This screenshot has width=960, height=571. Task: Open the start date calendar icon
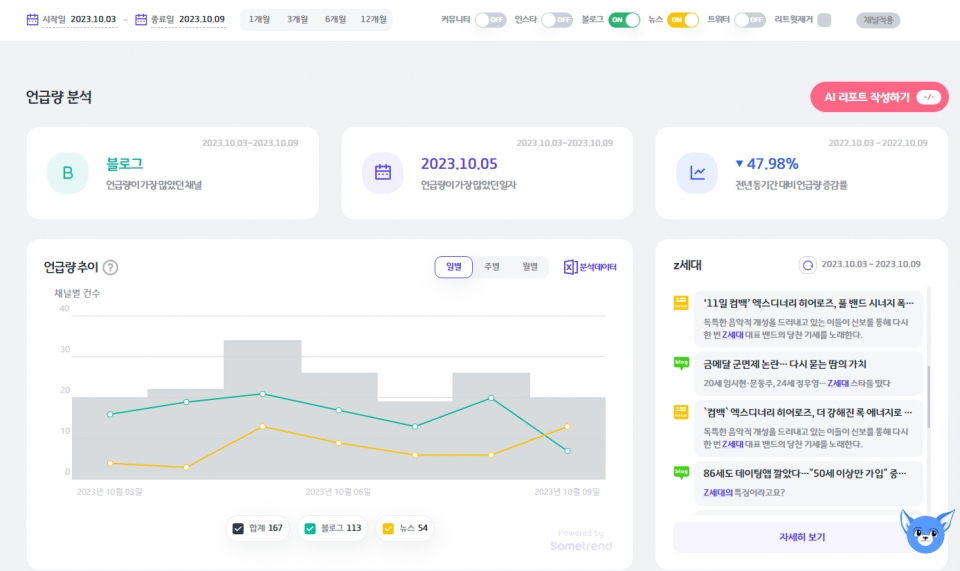(x=32, y=20)
